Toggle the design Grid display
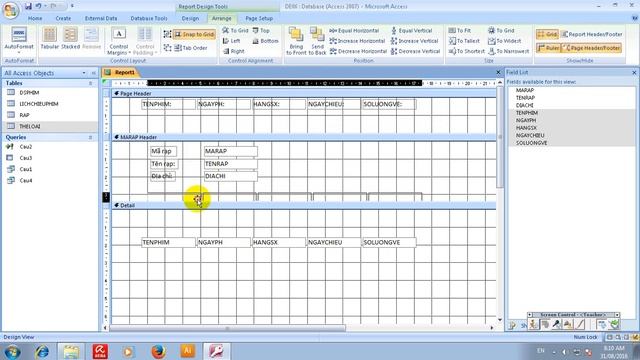Screen dimensions: 640x360 click(x=547, y=34)
